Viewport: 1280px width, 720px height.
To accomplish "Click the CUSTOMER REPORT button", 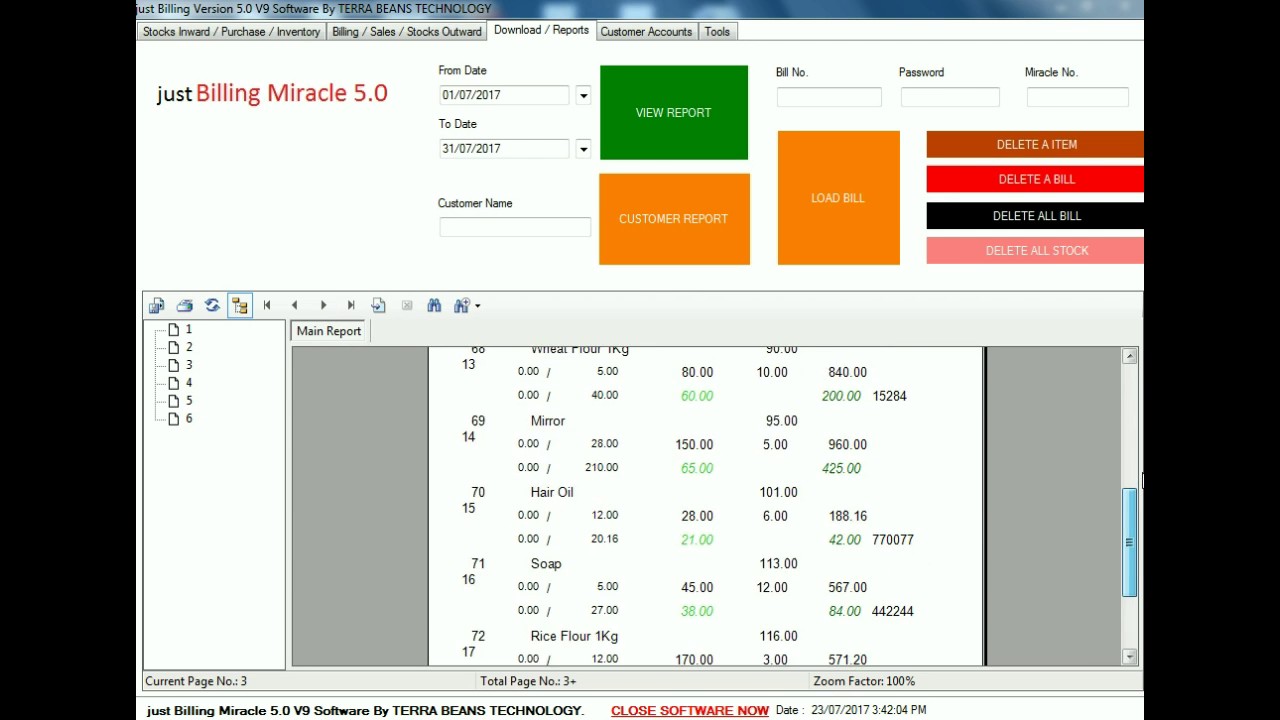I will (x=674, y=219).
